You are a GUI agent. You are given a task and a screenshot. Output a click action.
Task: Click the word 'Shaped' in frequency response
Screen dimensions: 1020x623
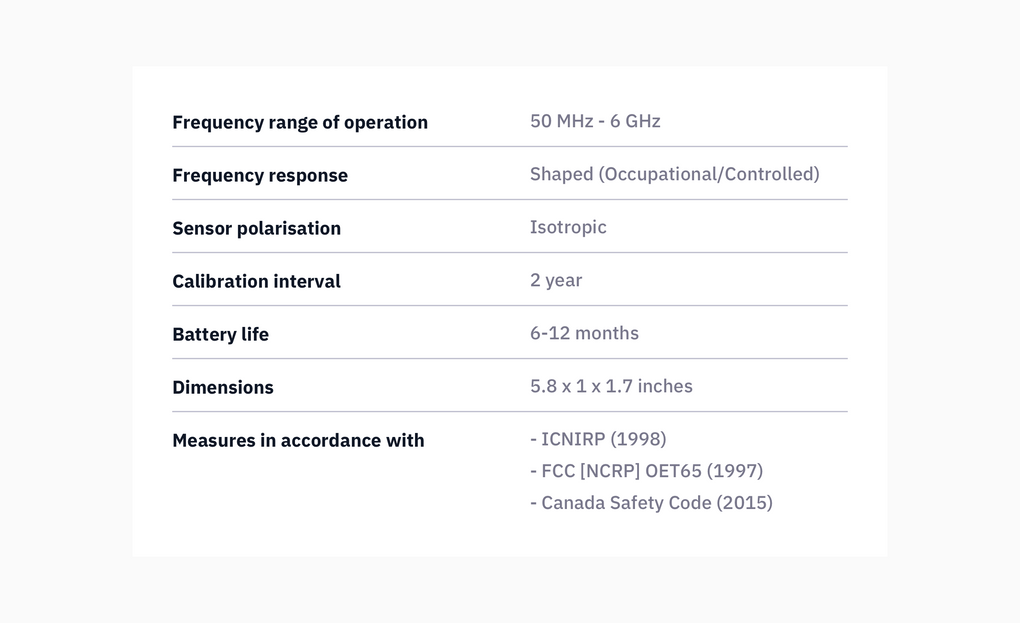[x=561, y=174]
